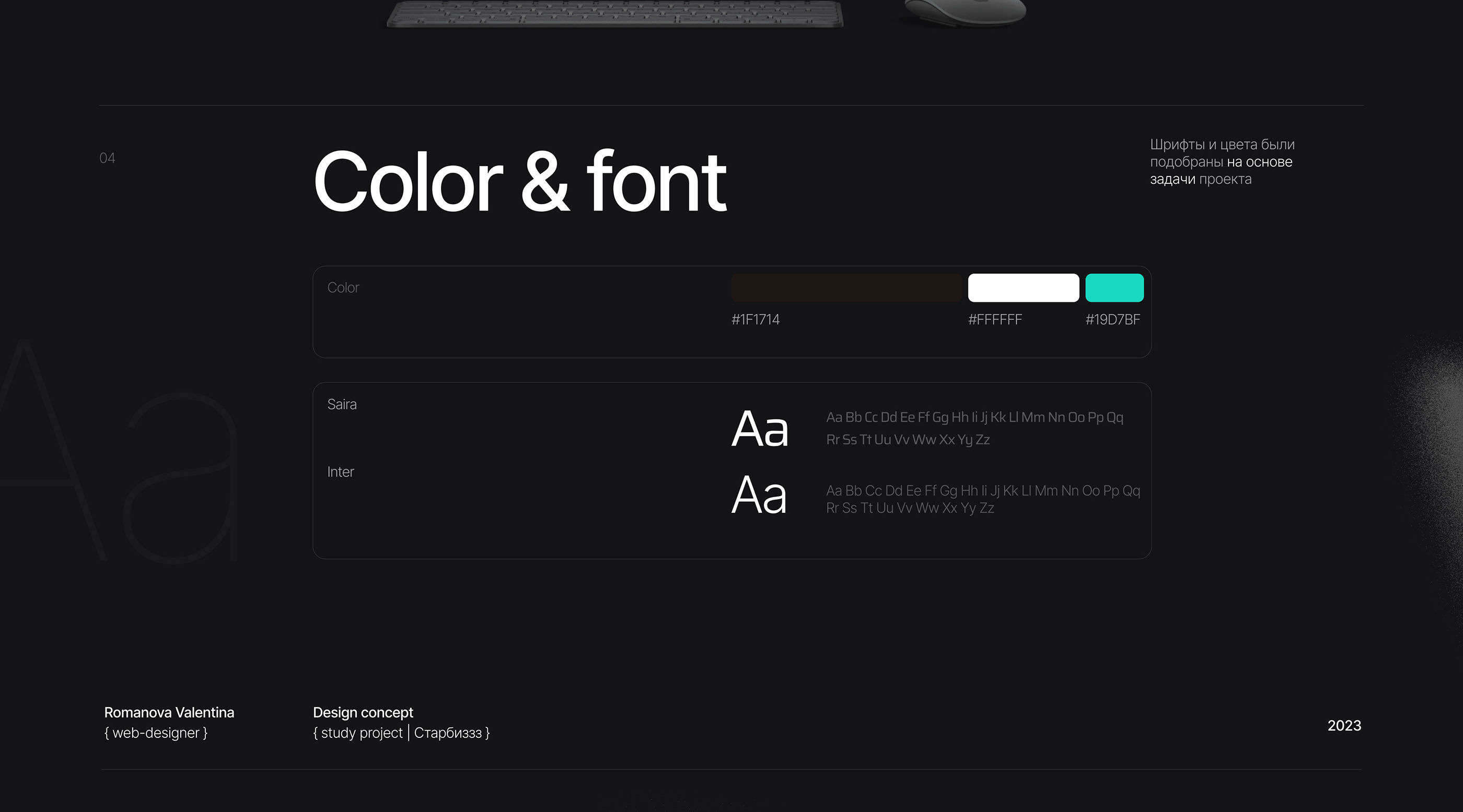1463x812 pixels.
Task: Click the 2023 year label
Action: [x=1344, y=726]
